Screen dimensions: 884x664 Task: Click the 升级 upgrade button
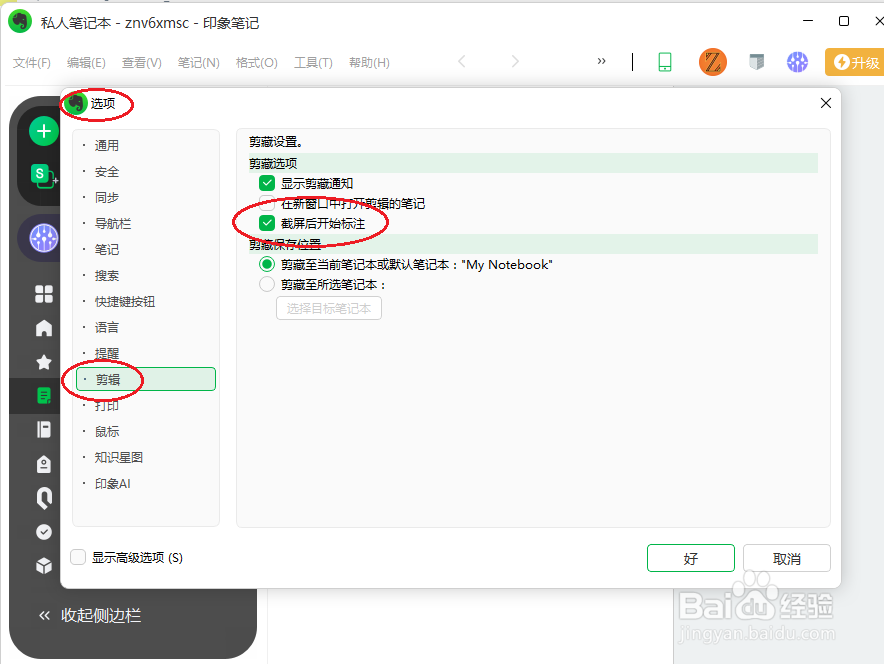pyautogui.click(x=856, y=61)
